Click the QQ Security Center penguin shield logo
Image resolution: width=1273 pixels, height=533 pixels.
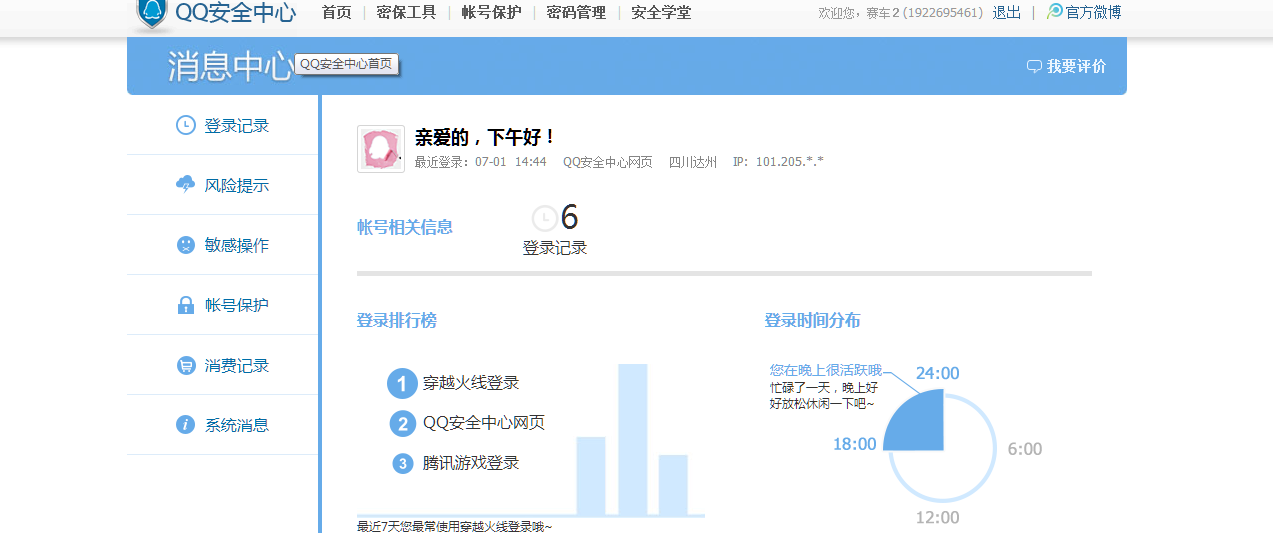pyautogui.click(x=152, y=13)
